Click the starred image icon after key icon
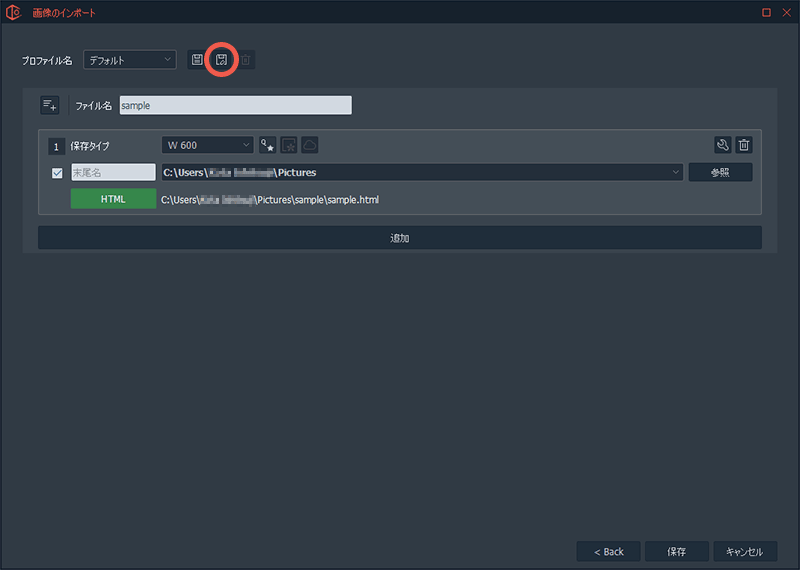This screenshot has height=570, width=800. (x=289, y=145)
